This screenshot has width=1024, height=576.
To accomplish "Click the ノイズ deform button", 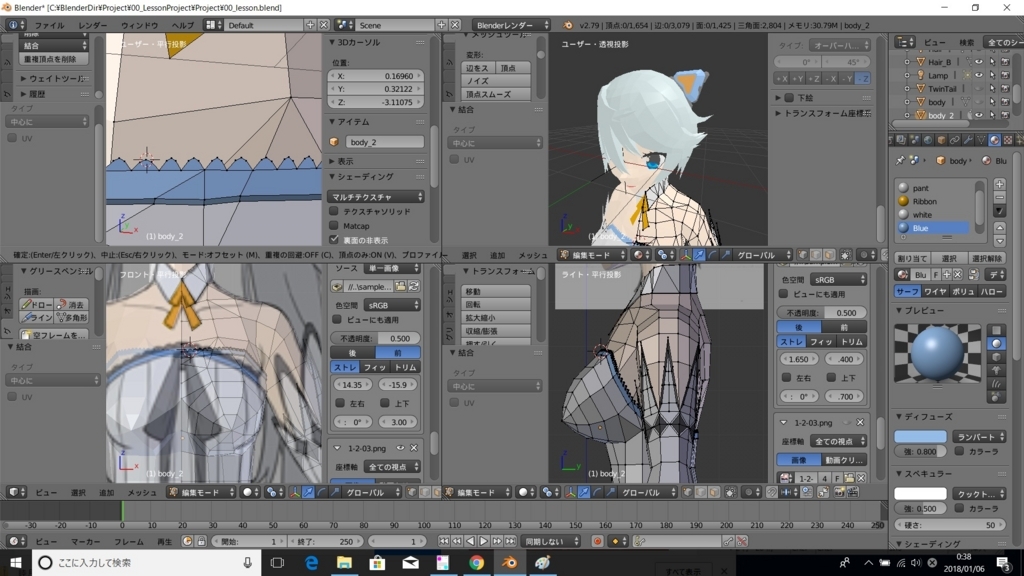I will point(496,81).
